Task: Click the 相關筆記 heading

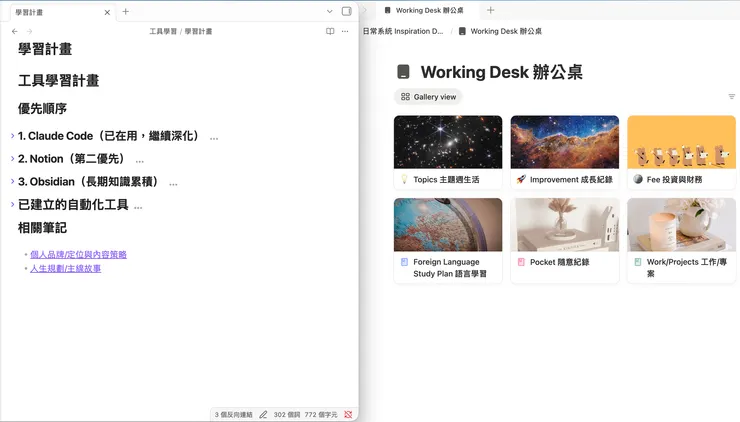Action: (42, 228)
